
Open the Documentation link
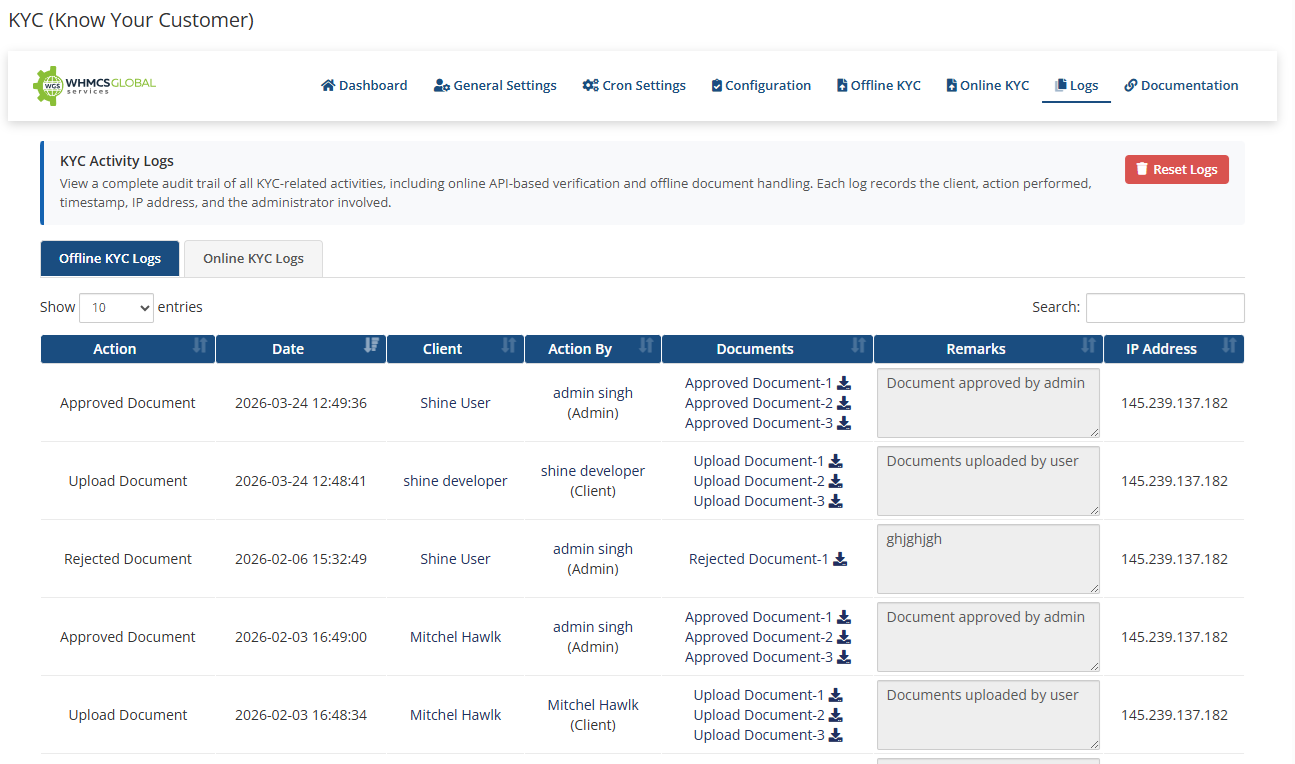pyautogui.click(x=1181, y=86)
